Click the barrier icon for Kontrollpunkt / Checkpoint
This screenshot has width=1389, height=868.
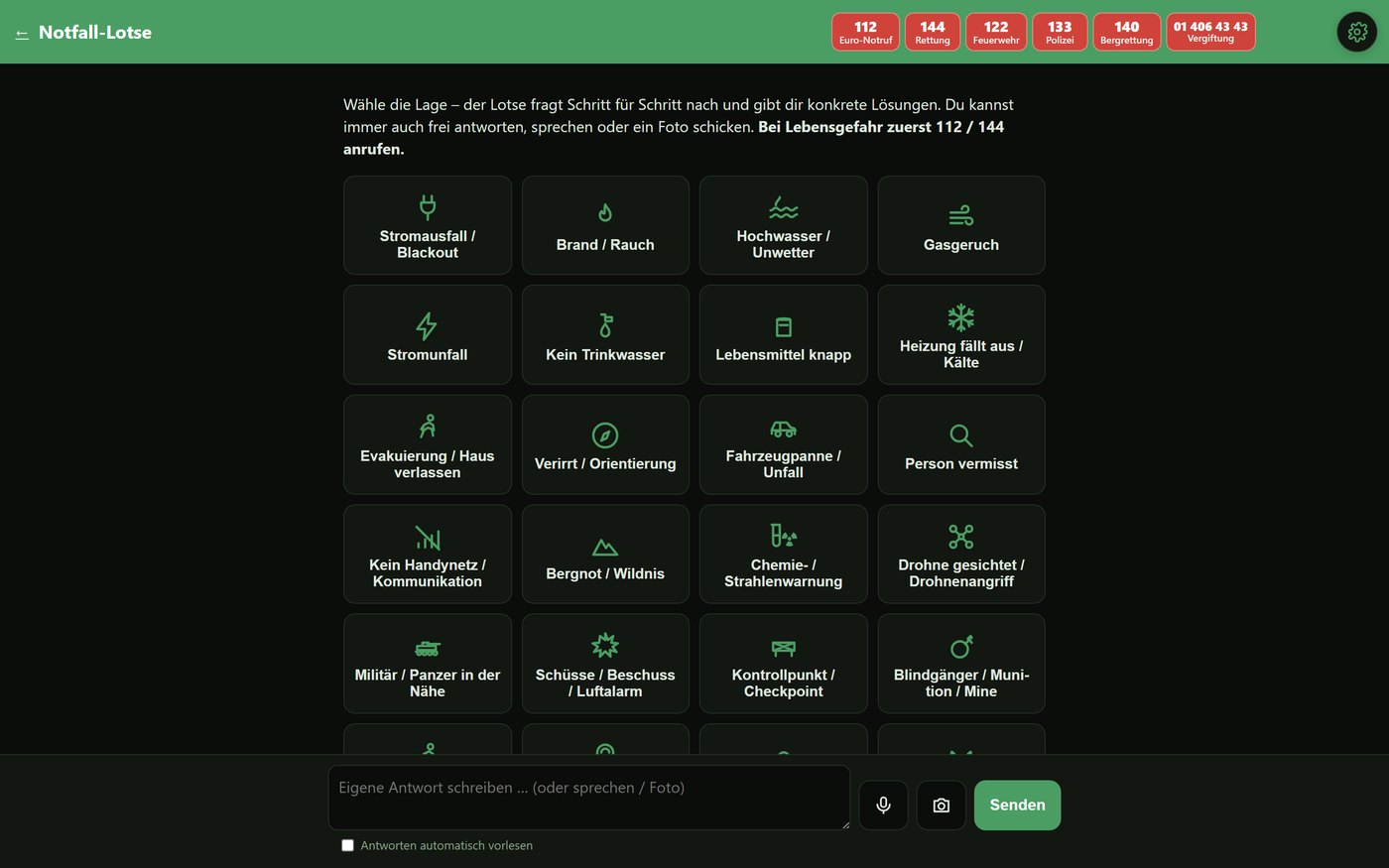pos(784,648)
